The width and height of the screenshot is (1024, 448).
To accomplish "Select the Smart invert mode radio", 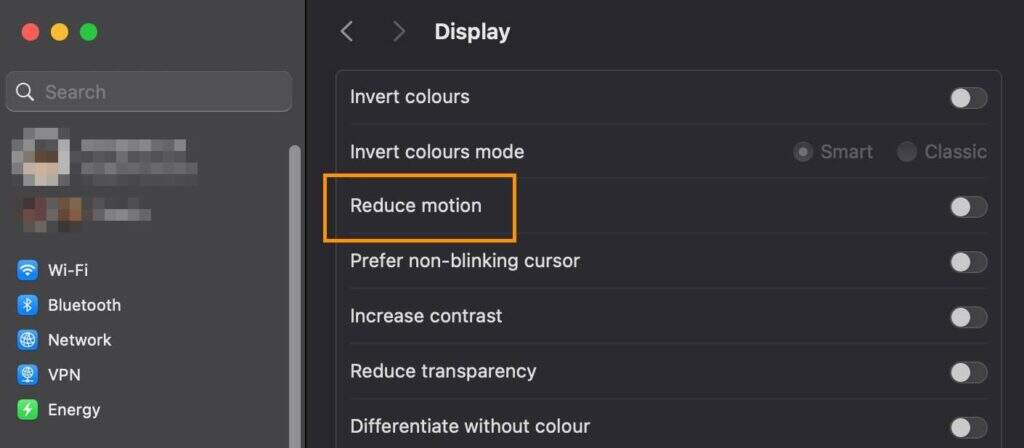I will (x=802, y=152).
